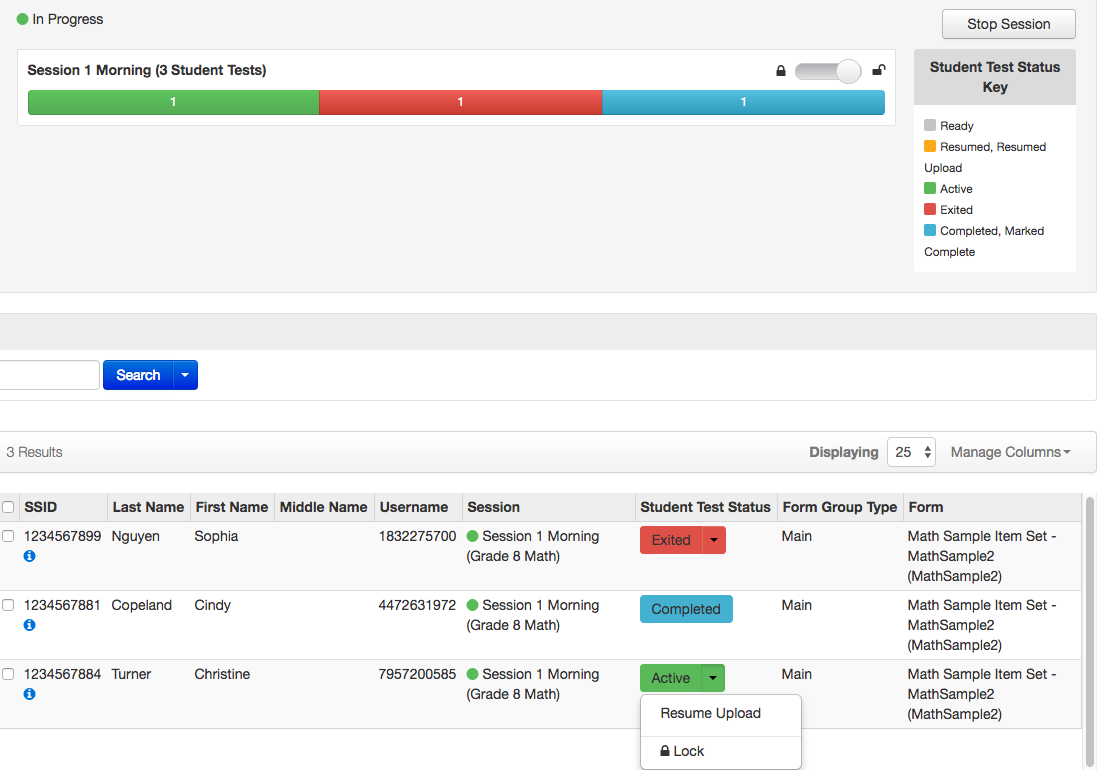Viewport: 1097px width, 772px height.
Task: Tick the select-all checkbox in table header
Action: (8, 507)
